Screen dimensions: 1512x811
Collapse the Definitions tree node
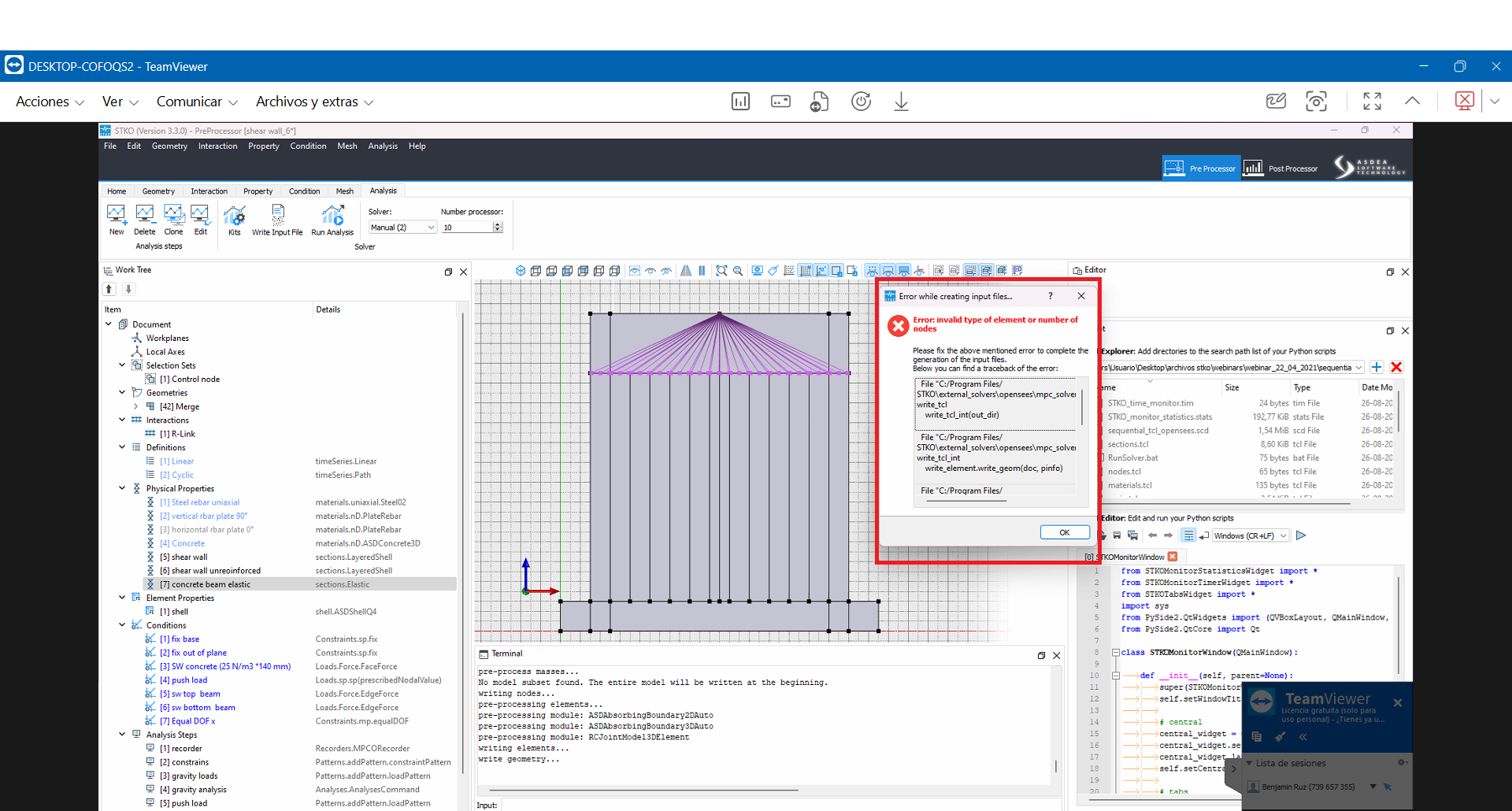coord(122,447)
